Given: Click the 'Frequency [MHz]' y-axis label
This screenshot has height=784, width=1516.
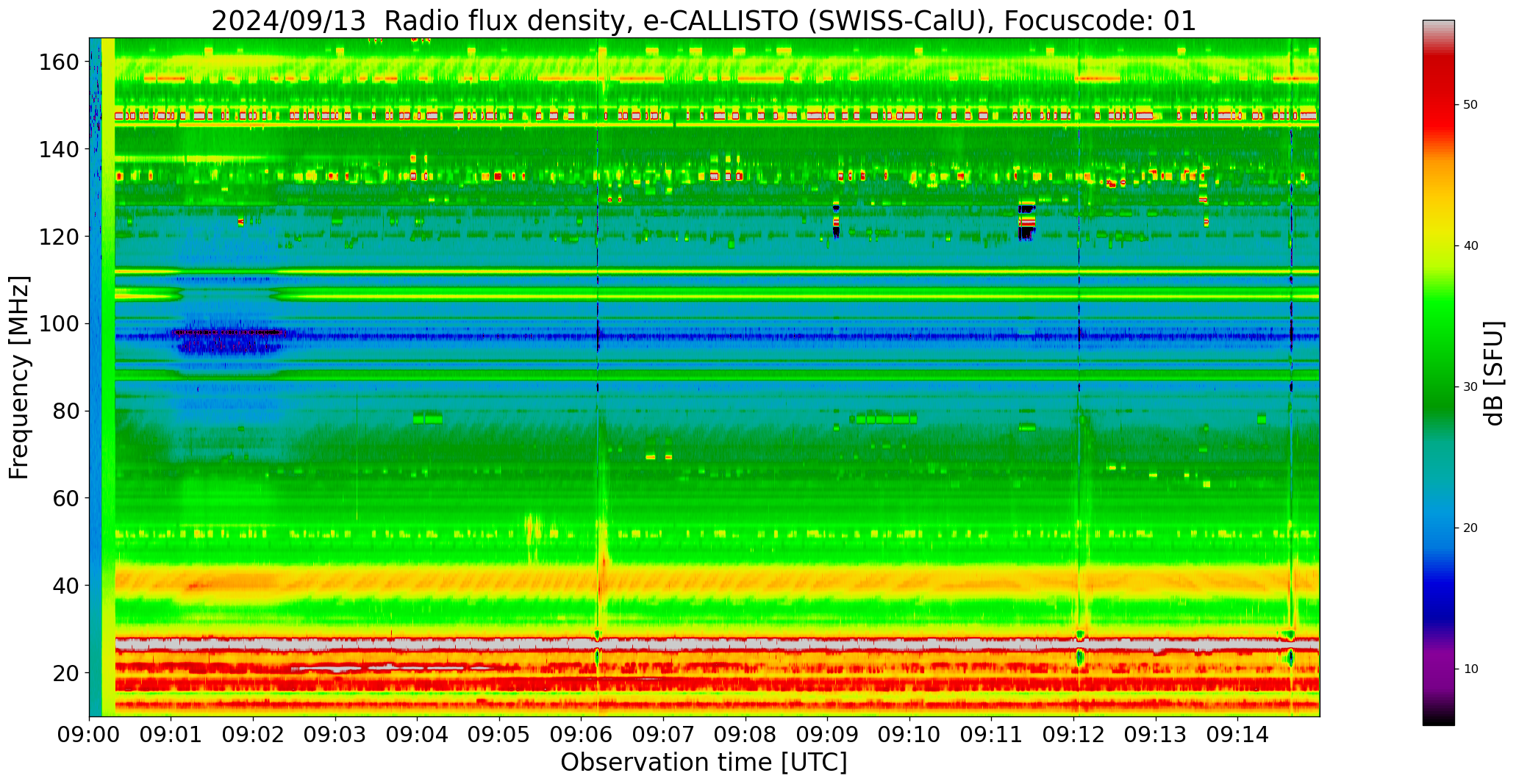Looking at the screenshot, I should point(20,378).
